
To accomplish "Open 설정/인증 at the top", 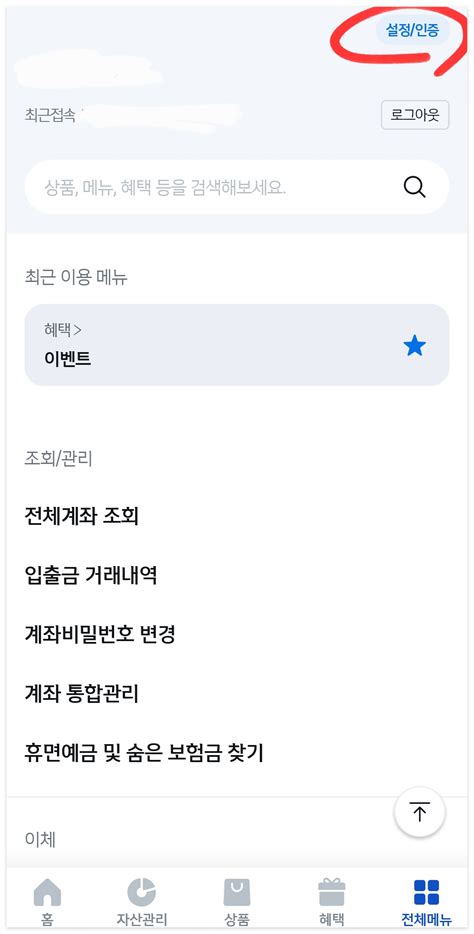I will [x=413, y=30].
